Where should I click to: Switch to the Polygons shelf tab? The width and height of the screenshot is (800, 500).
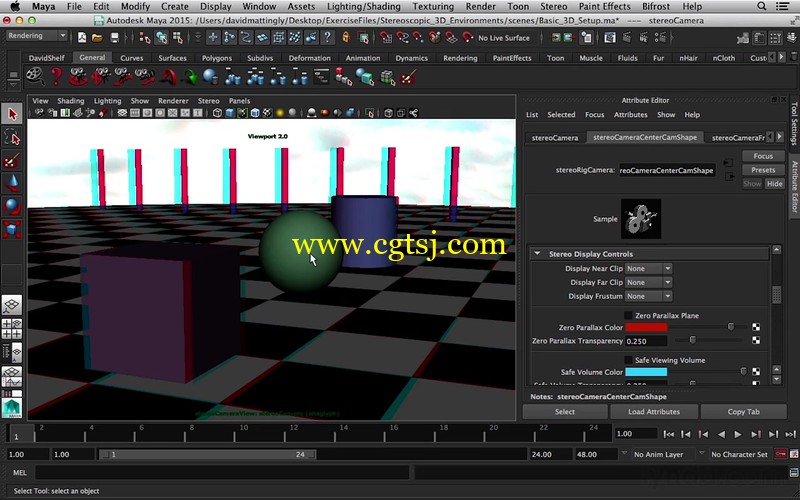217,58
